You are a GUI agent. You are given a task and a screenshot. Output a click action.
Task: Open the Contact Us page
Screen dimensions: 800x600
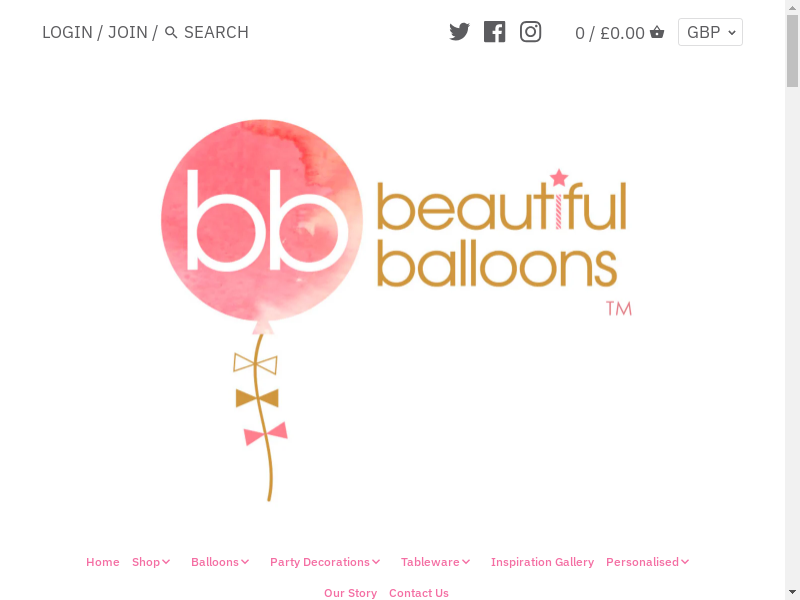419,593
